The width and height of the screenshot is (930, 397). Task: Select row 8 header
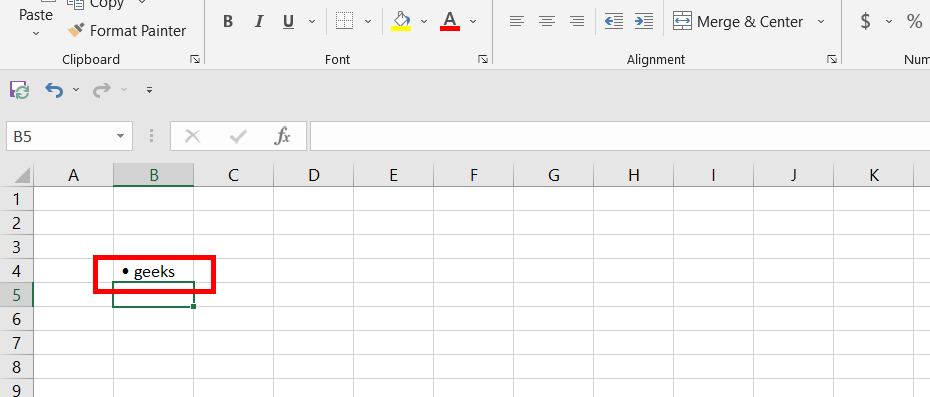[x=17, y=367]
